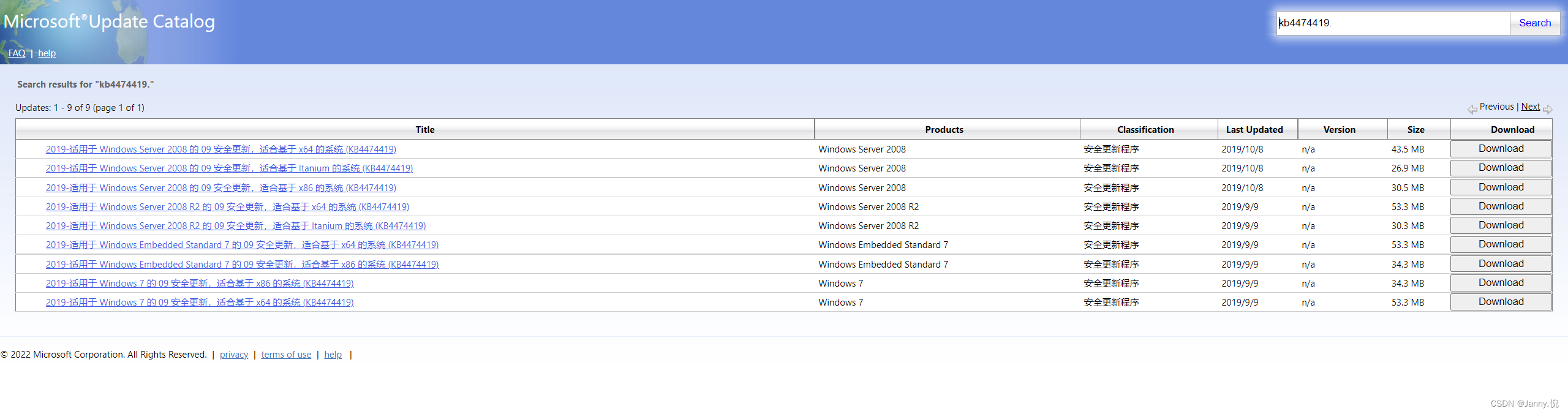Open Windows Server 2008 R2 Itanium update link
1568x414 pixels.
[236, 226]
